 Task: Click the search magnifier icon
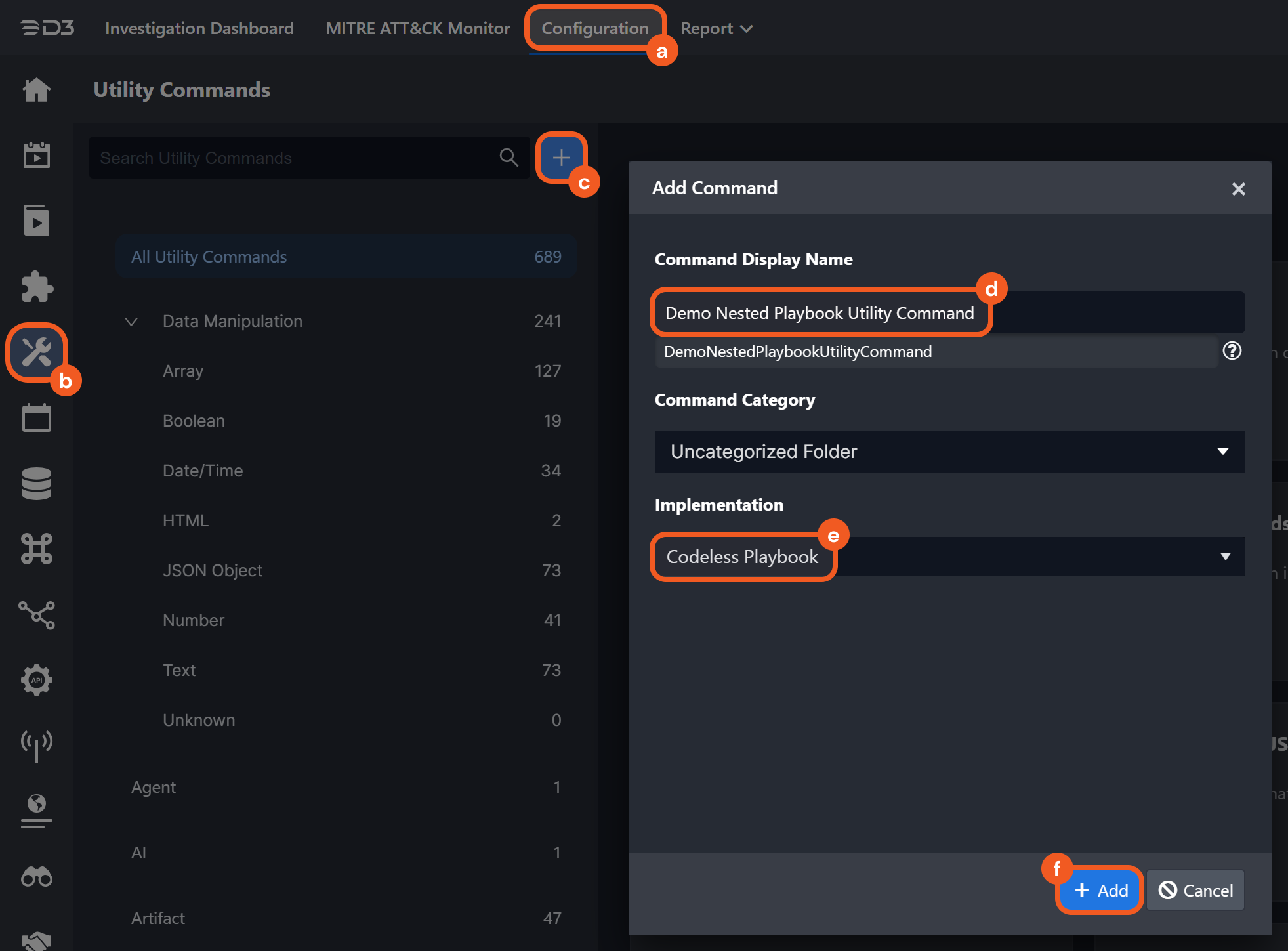click(509, 158)
